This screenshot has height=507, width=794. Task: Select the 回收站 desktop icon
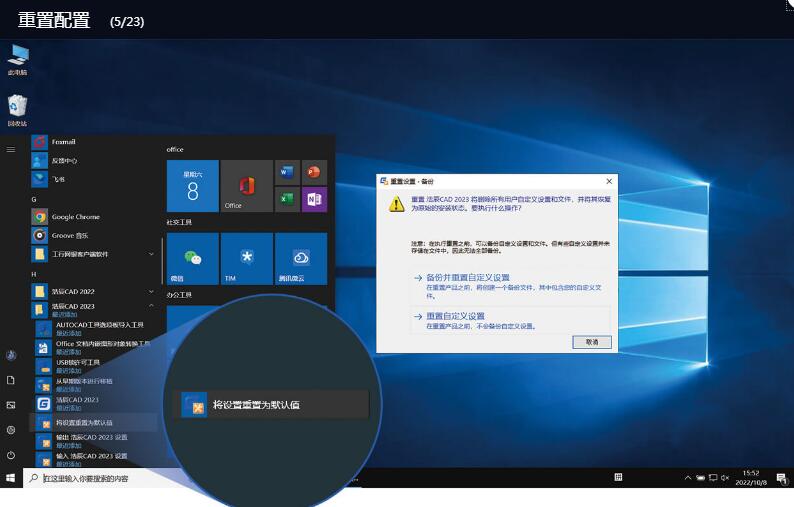[18, 111]
